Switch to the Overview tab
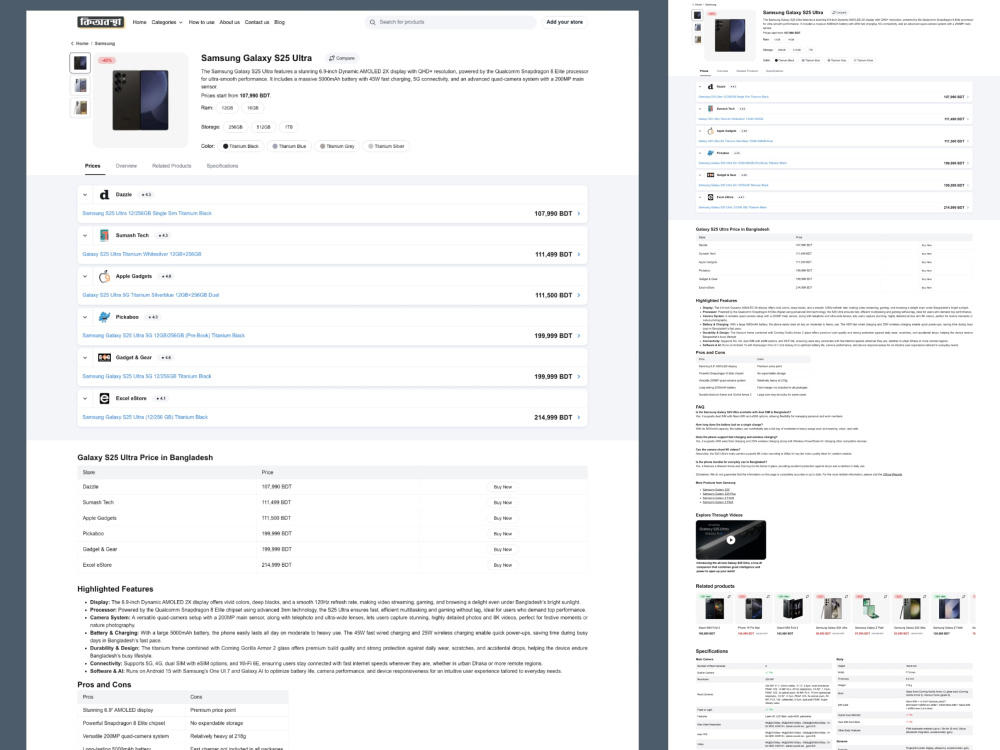This screenshot has height=750, width=1000. point(126,166)
